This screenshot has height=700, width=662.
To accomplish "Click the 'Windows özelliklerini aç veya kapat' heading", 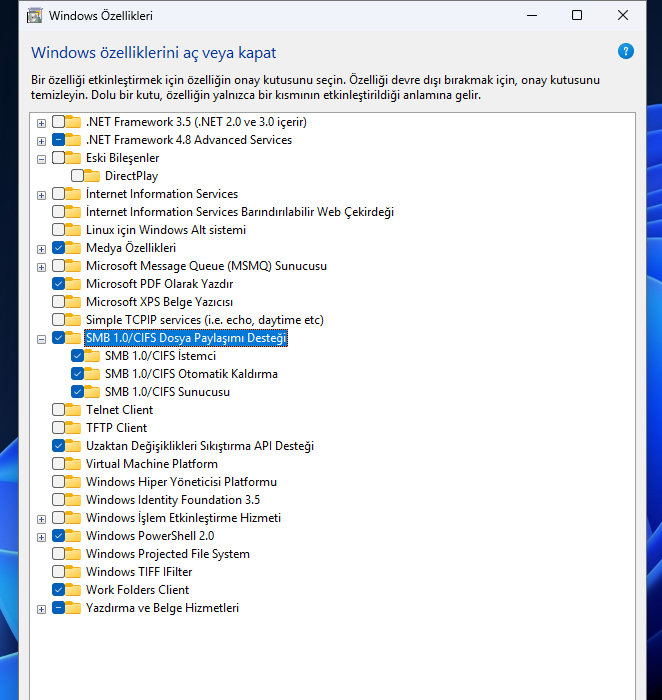I will [x=154, y=53].
